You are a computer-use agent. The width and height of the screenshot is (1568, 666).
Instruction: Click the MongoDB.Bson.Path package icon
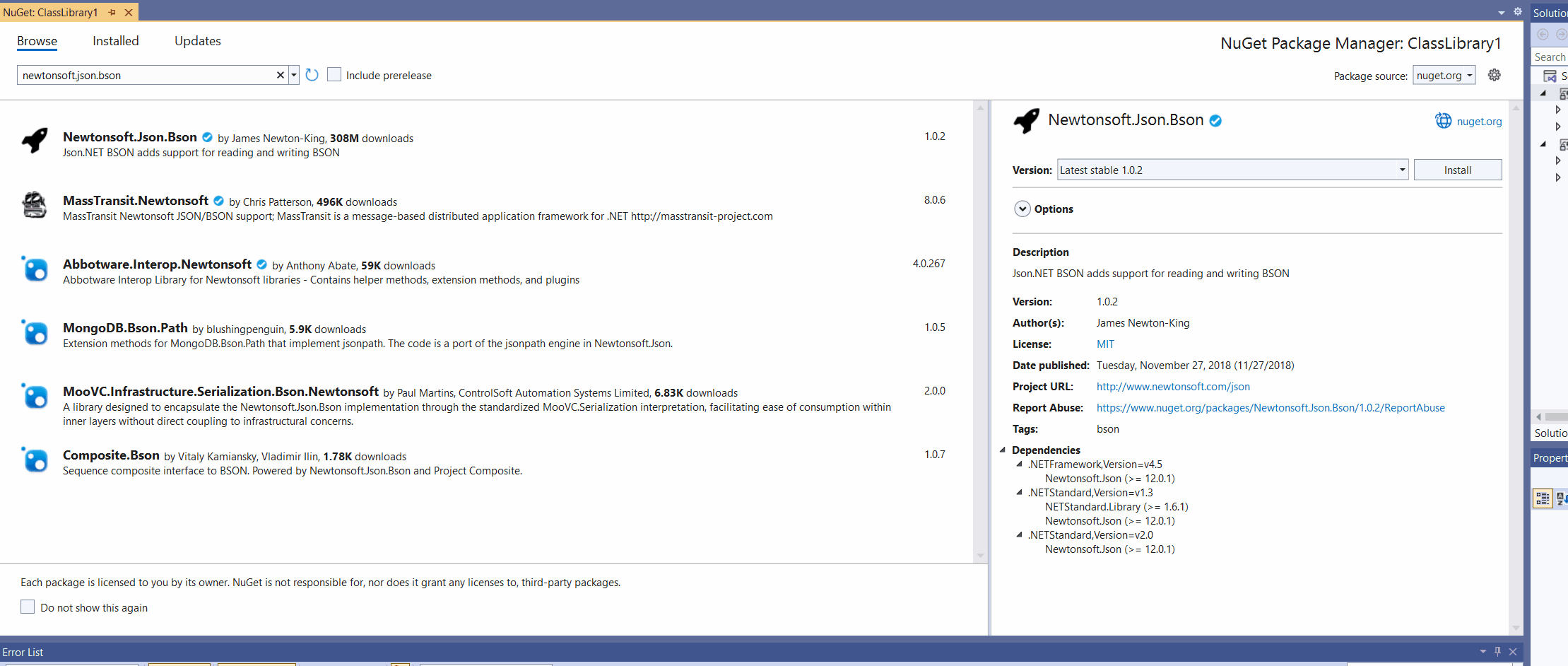(x=35, y=332)
